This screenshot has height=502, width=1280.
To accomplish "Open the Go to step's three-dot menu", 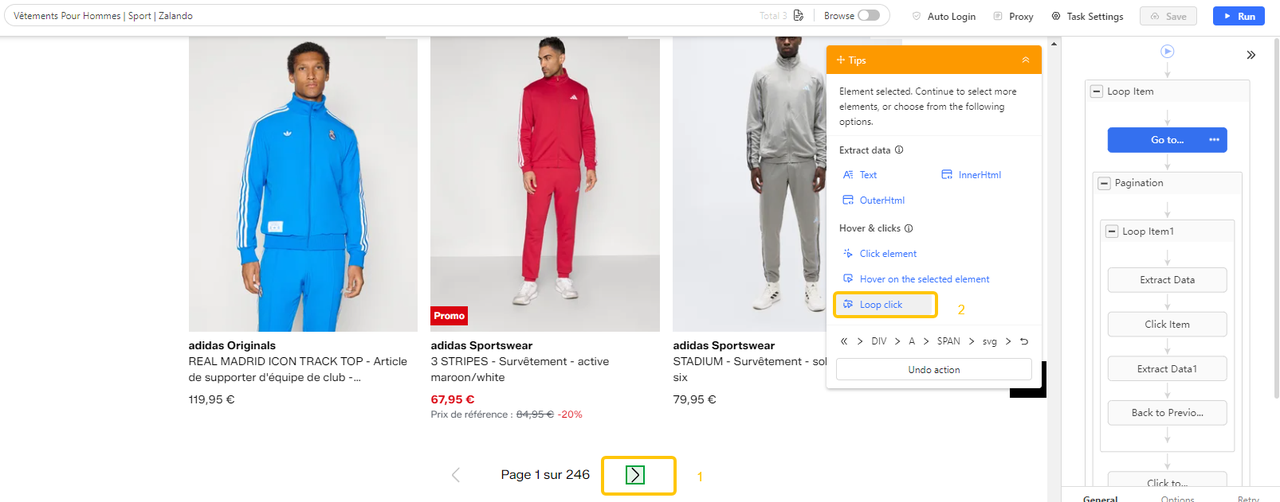I will [x=1214, y=140].
